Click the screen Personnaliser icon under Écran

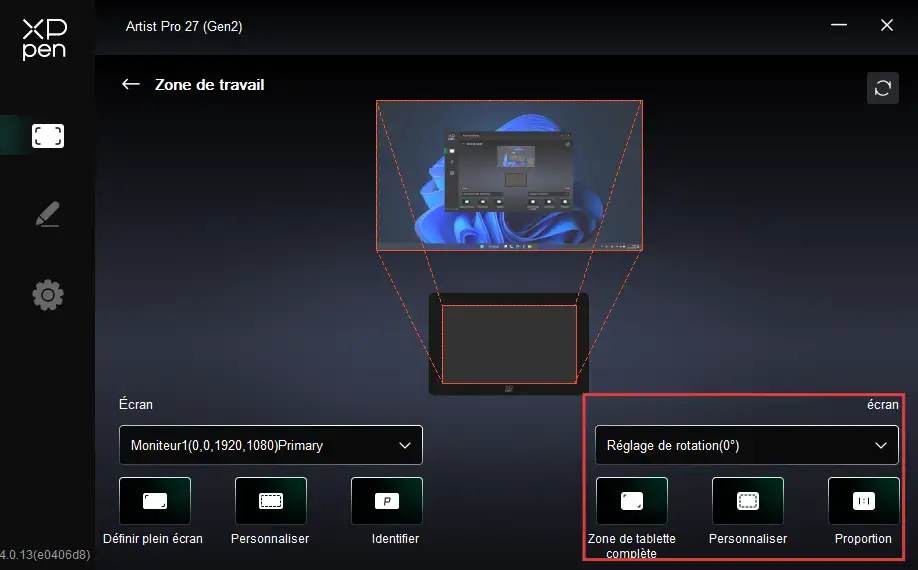pos(270,501)
